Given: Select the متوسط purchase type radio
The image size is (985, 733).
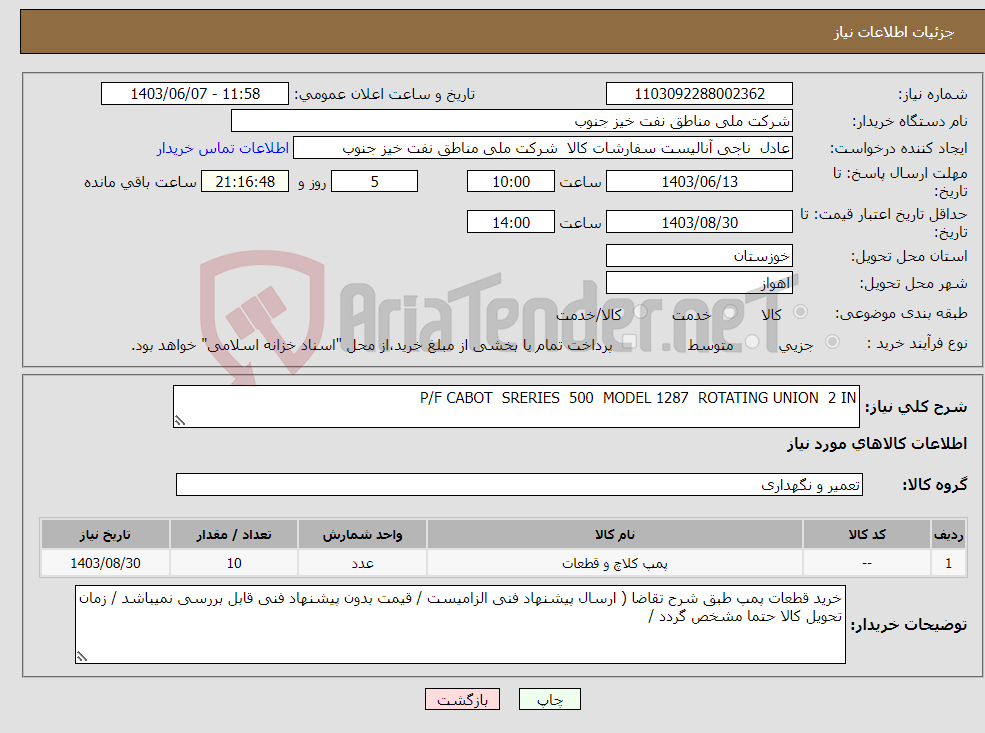Looking at the screenshot, I should coord(752,342).
